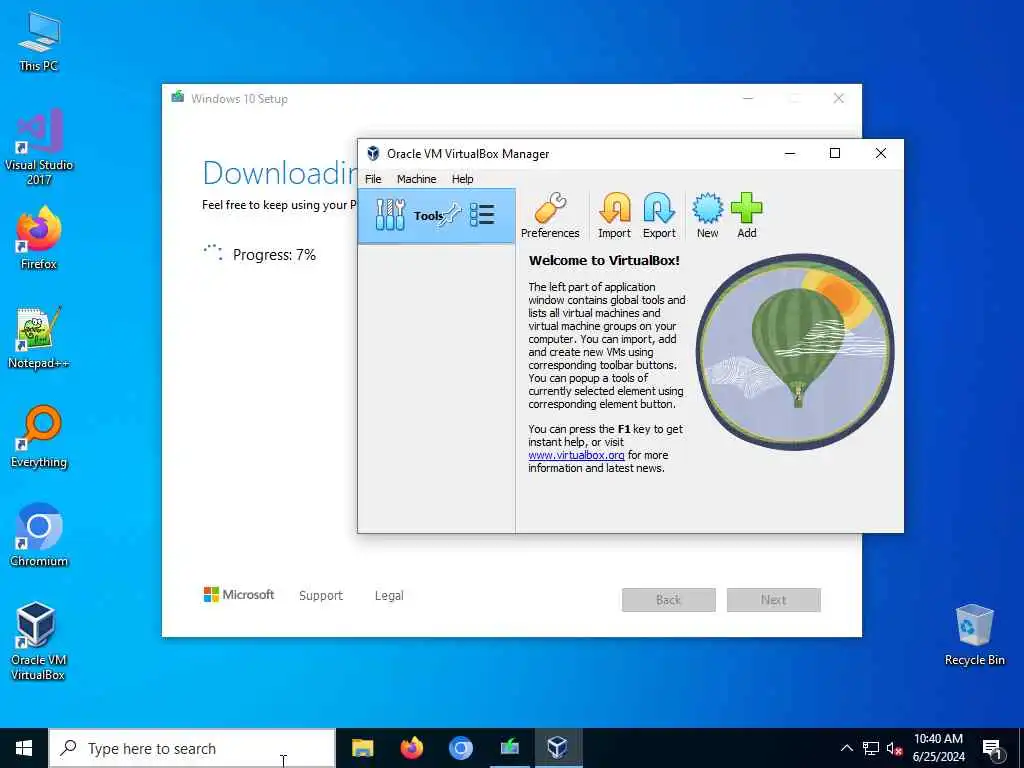Select the Tools item in left pane

pos(436,216)
